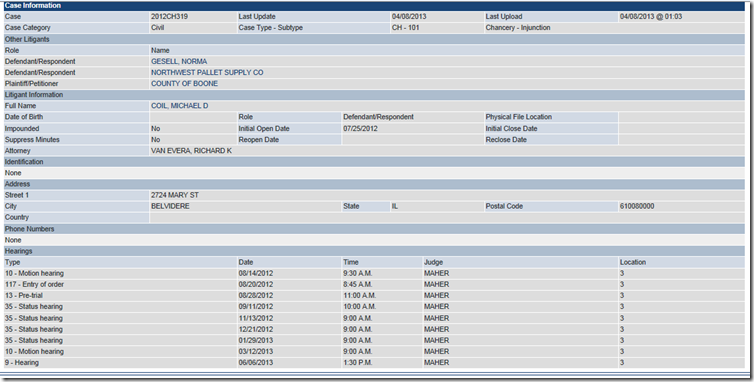Click the hearing time 8:45 A.M.
Screen dimensions: 754x382
coord(358,284)
